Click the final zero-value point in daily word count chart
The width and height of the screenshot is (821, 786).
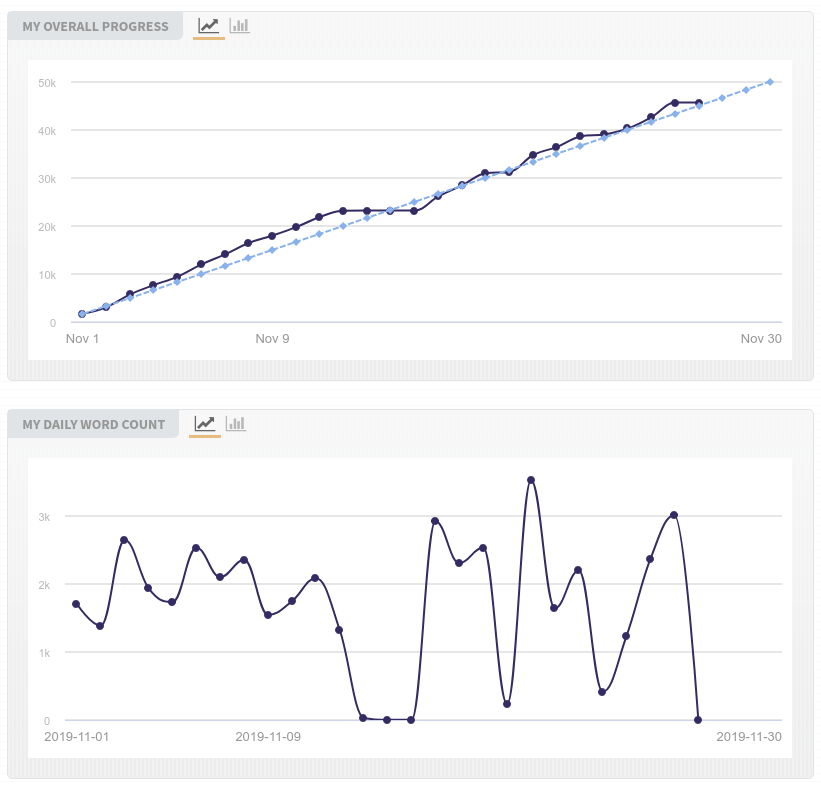[x=698, y=720]
